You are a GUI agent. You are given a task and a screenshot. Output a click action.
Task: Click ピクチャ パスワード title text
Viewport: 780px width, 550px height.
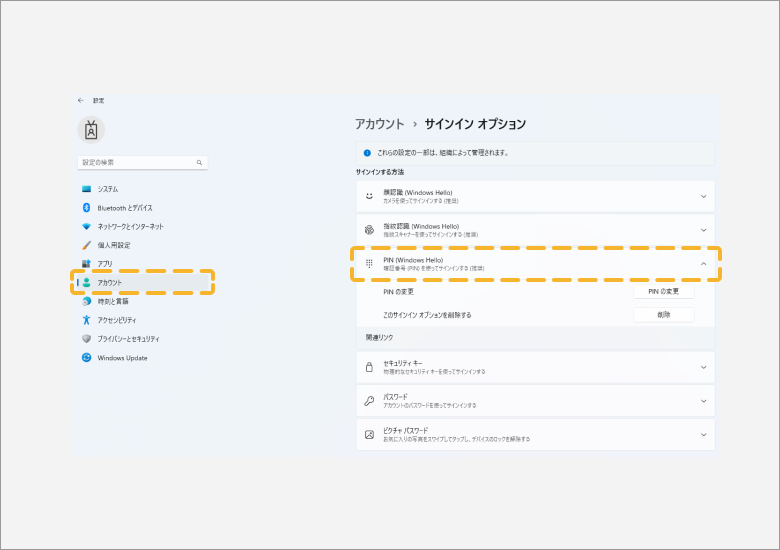pyautogui.click(x=405, y=431)
